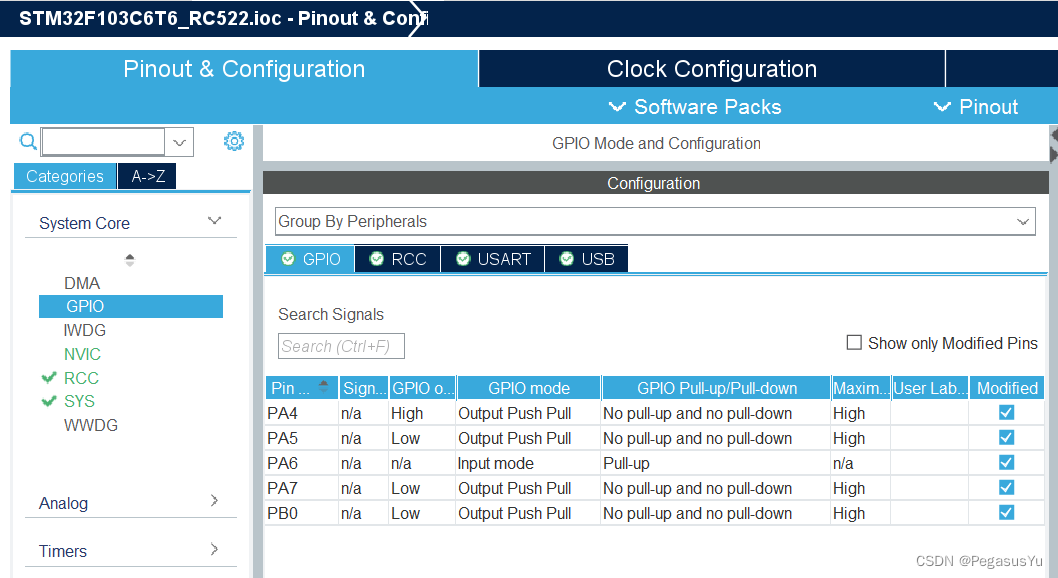Toggle the Modified checkbox for PA4
1058x578 pixels.
[x=1006, y=413]
